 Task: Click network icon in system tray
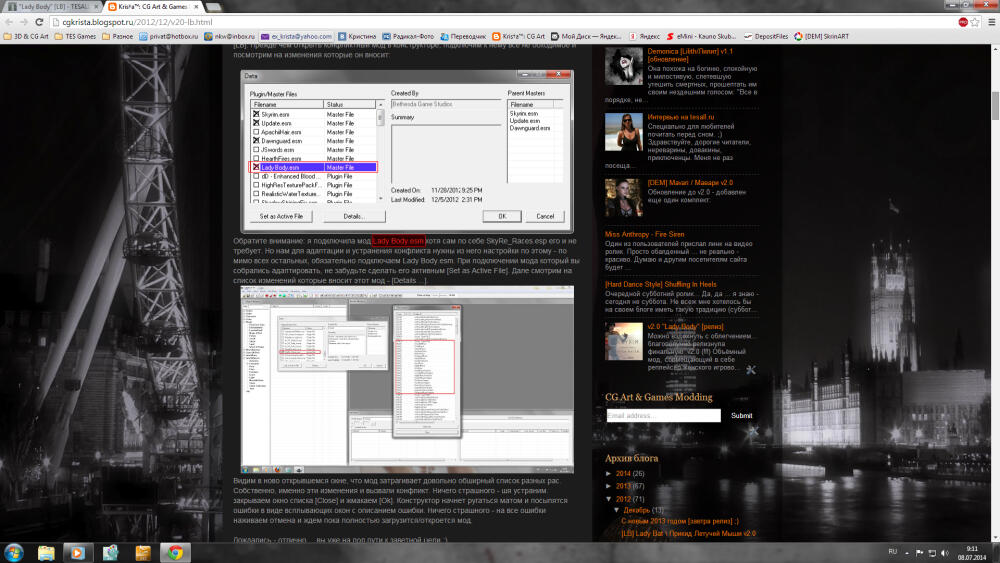click(932, 553)
